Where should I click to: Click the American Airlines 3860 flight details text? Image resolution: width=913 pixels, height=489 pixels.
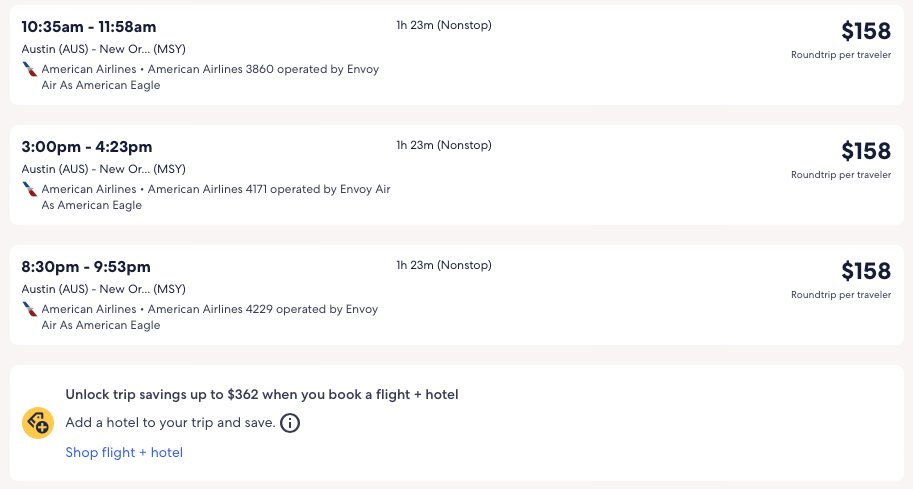click(x=262, y=70)
